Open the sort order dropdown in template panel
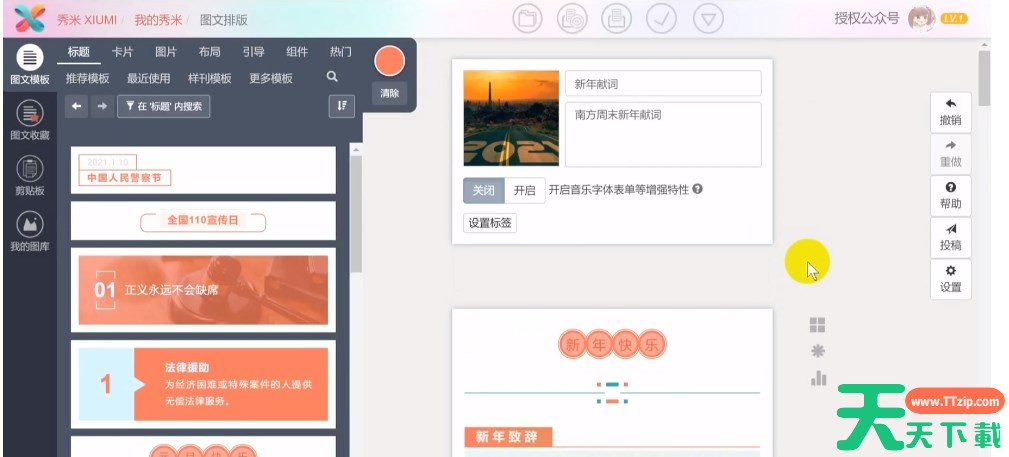This screenshot has width=1009, height=457. click(x=341, y=106)
